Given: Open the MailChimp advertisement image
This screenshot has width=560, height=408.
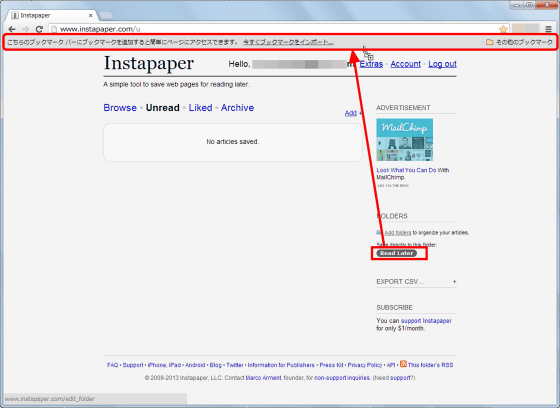Looking at the screenshot, I should click(x=404, y=140).
